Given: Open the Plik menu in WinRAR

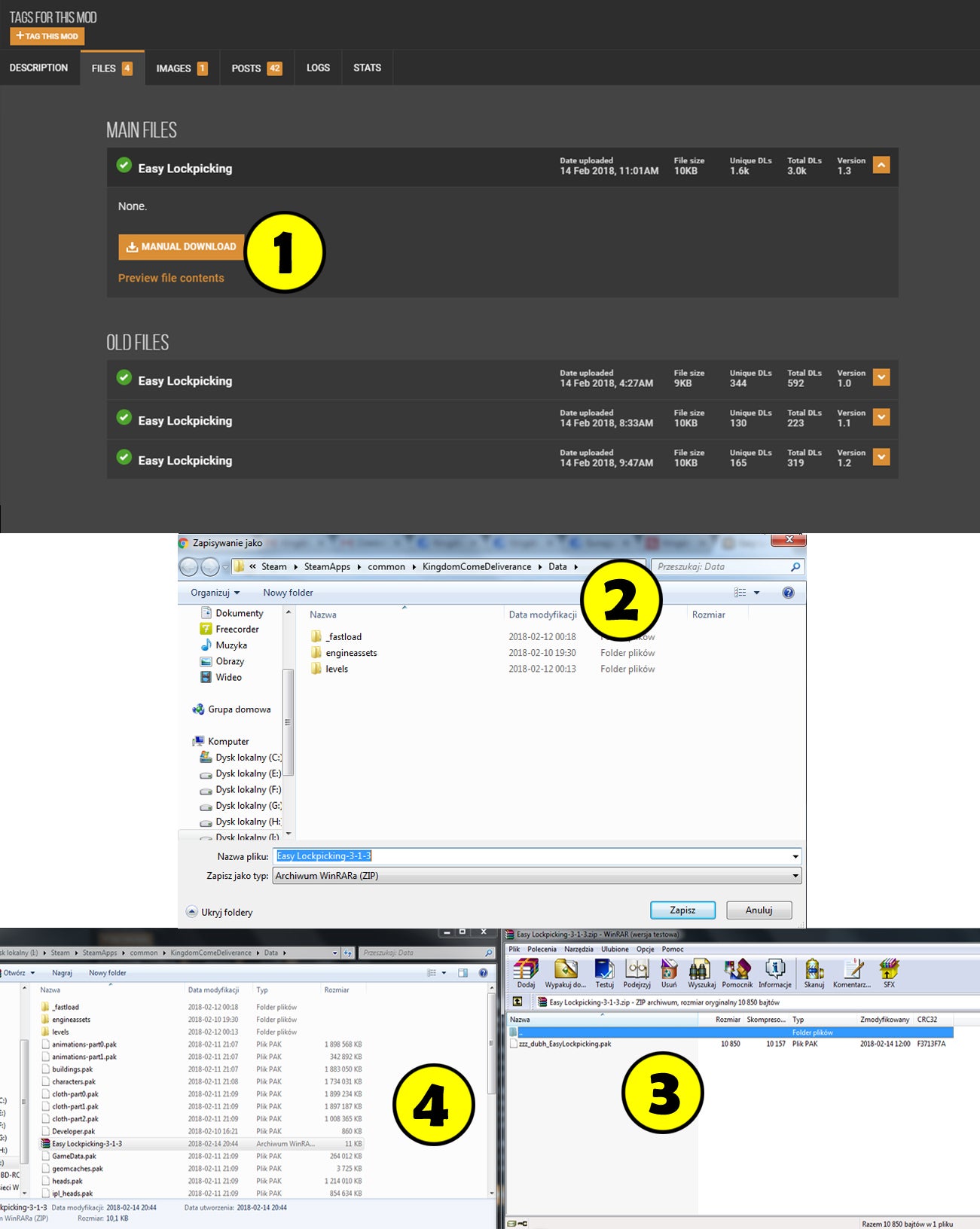Looking at the screenshot, I should [514, 949].
